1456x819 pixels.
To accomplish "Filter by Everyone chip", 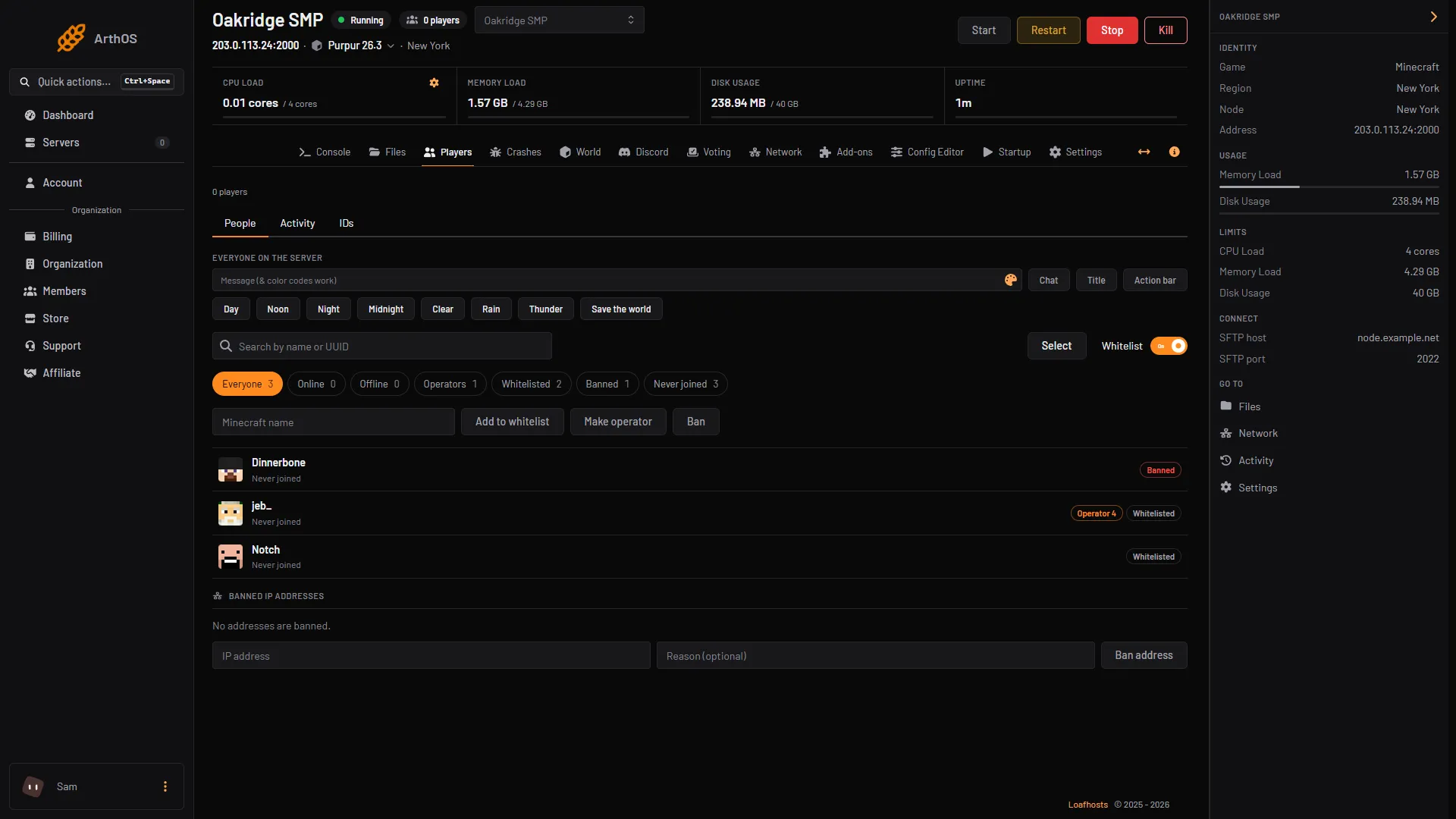I will click(x=247, y=384).
